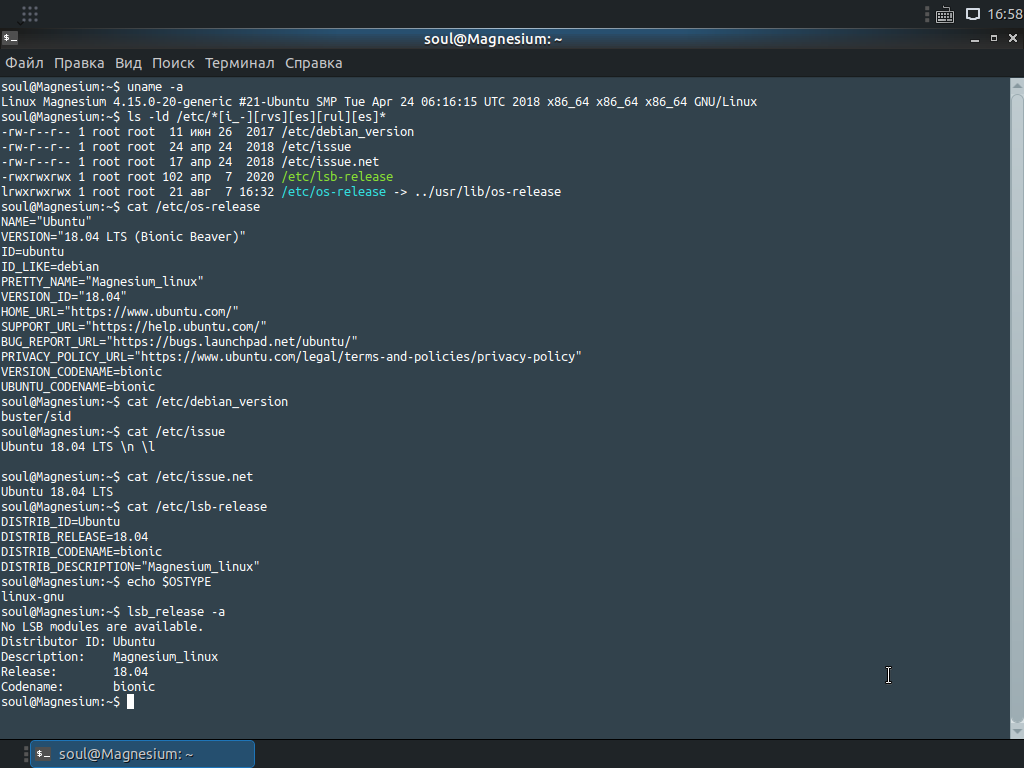
Task: Click the VERSION="18.04 LTS (Bionic Beaver)" line
Action: [x=123, y=237]
